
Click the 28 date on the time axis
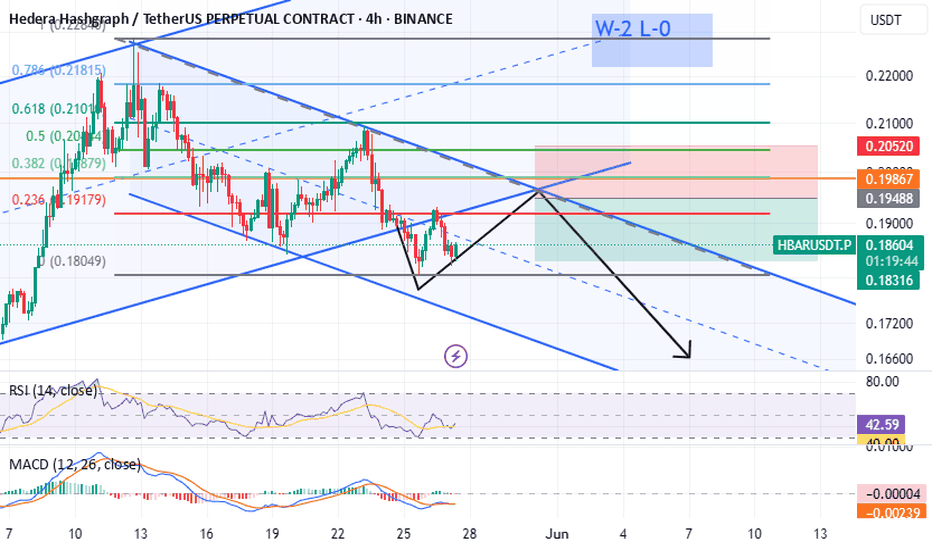tap(469, 534)
